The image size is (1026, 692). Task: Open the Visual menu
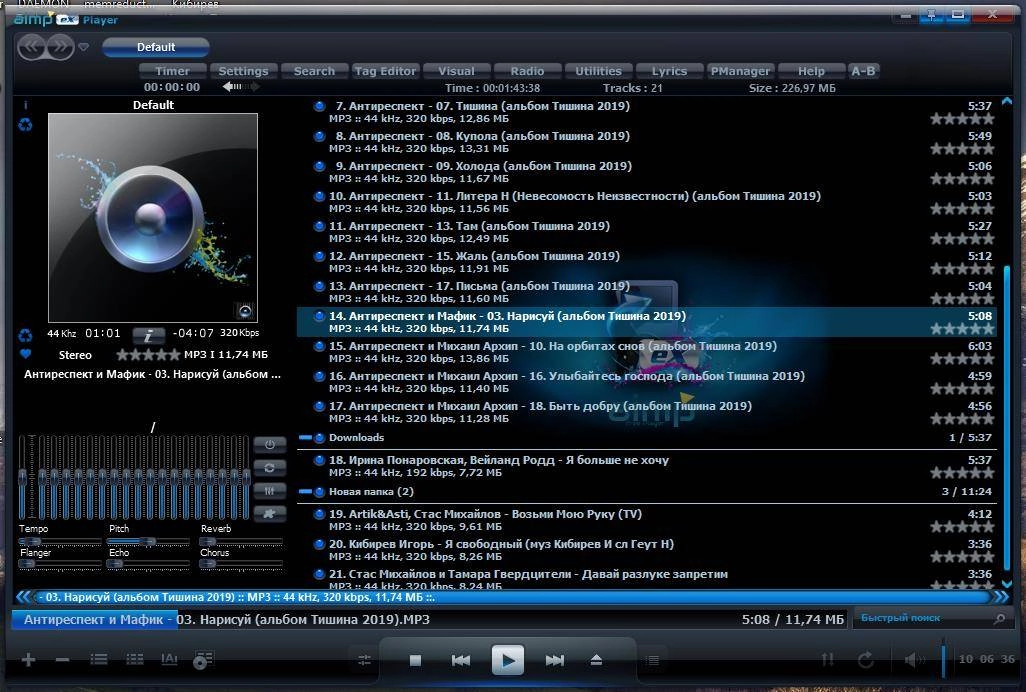click(x=457, y=71)
